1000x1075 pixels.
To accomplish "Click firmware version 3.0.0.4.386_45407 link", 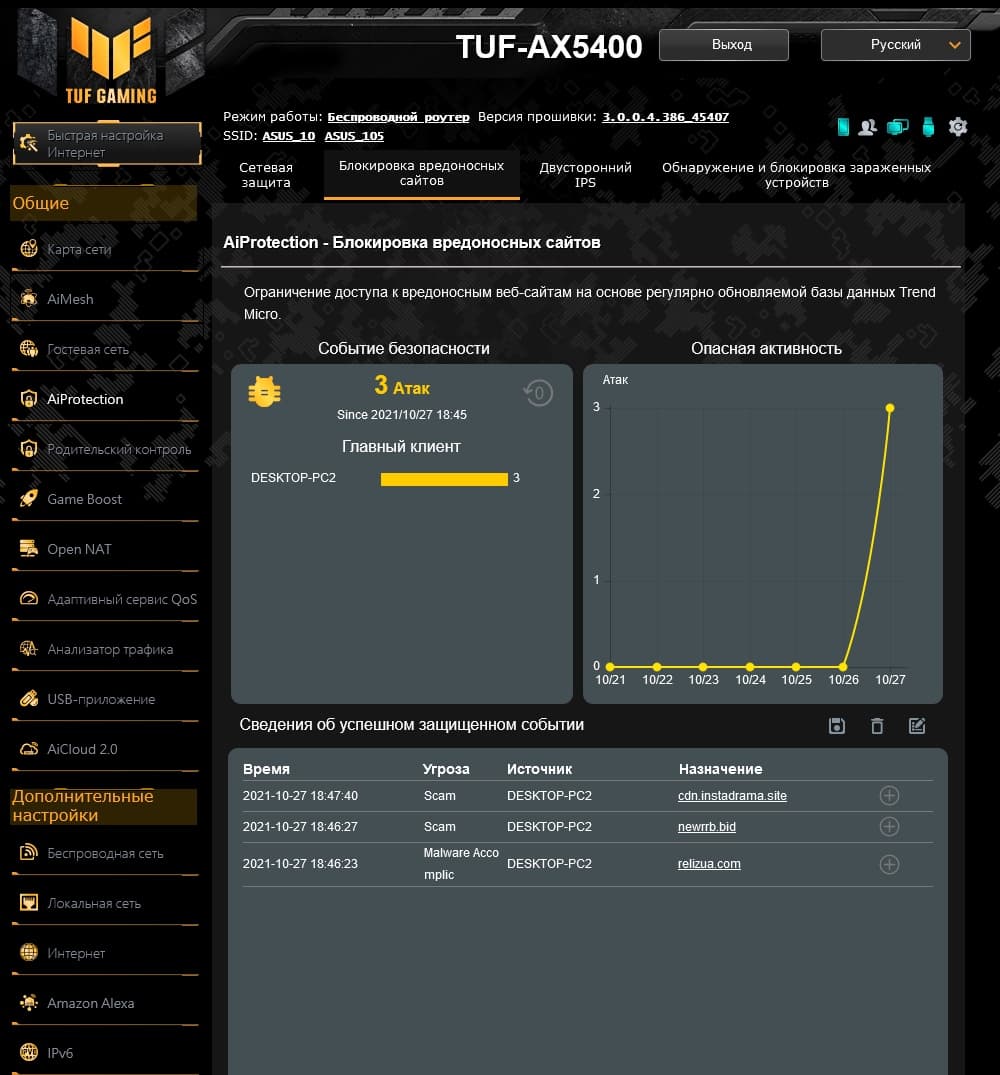I will click(x=666, y=117).
